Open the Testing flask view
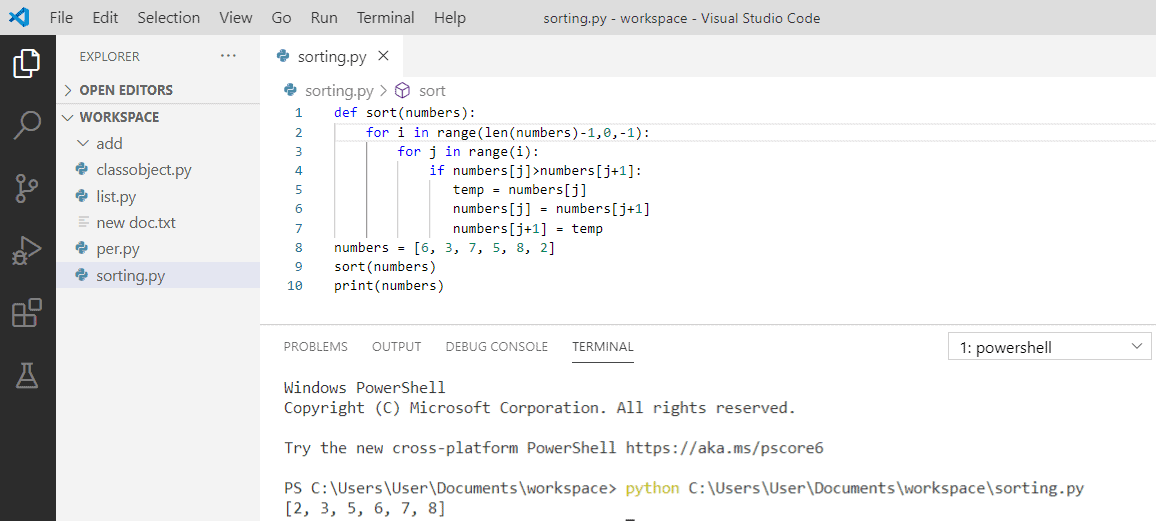The image size is (1156, 521). click(x=27, y=377)
